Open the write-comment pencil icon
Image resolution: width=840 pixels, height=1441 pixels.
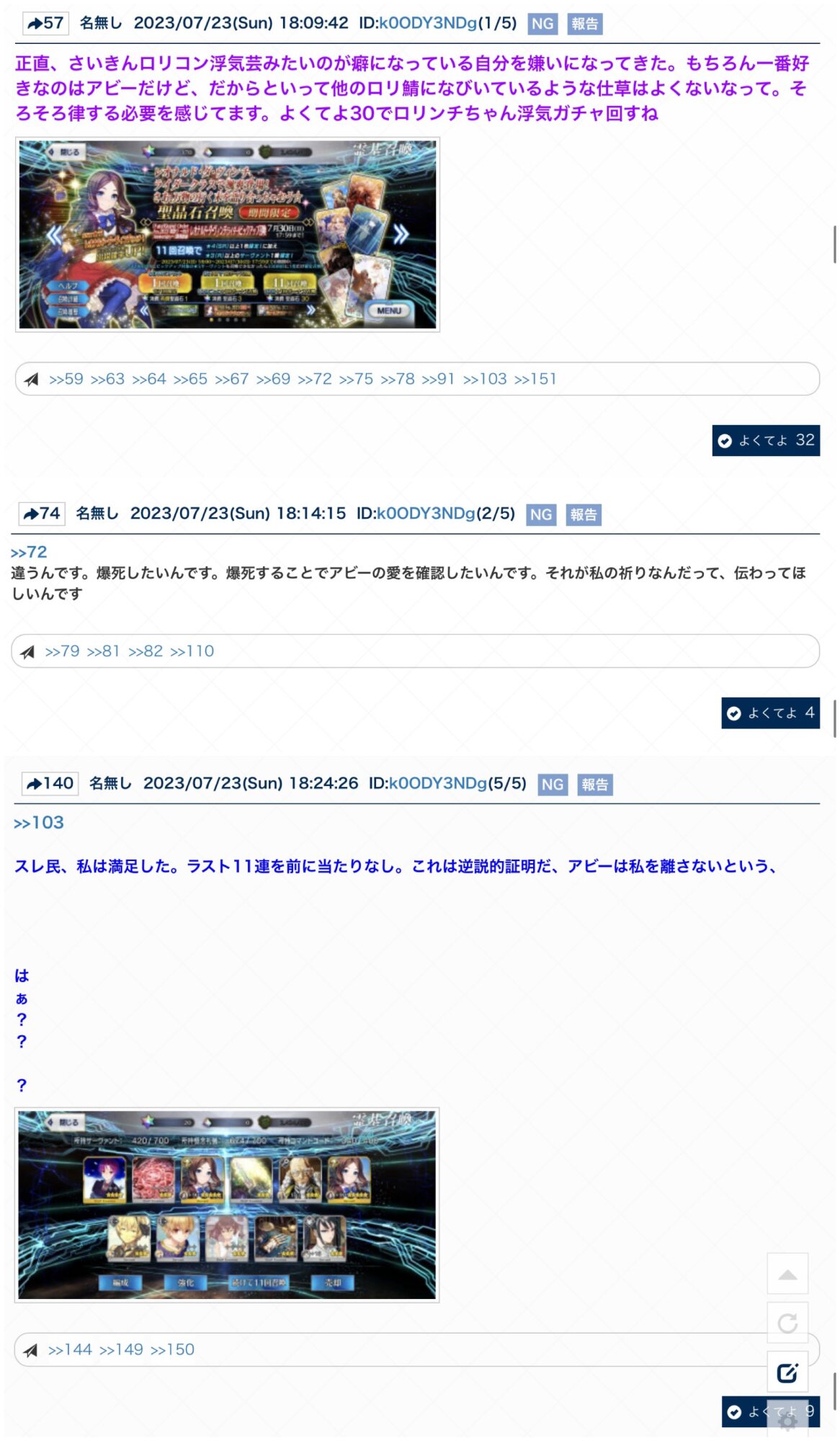(x=787, y=1373)
